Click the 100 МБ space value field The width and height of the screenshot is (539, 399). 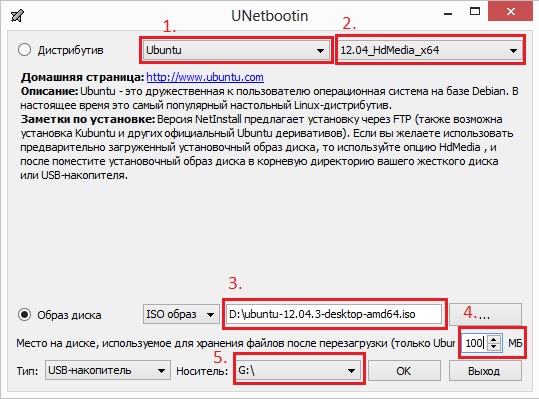click(x=475, y=343)
